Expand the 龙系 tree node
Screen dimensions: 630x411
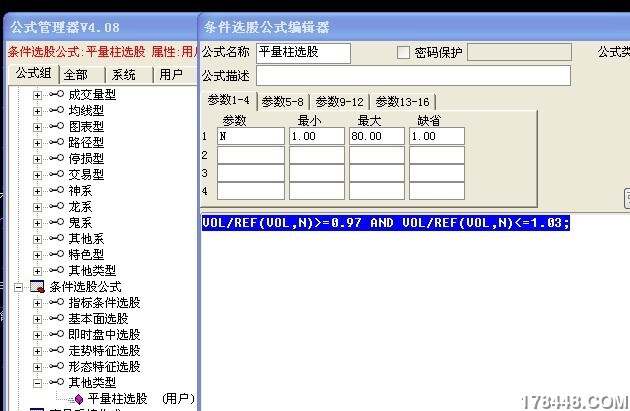tap(37, 207)
